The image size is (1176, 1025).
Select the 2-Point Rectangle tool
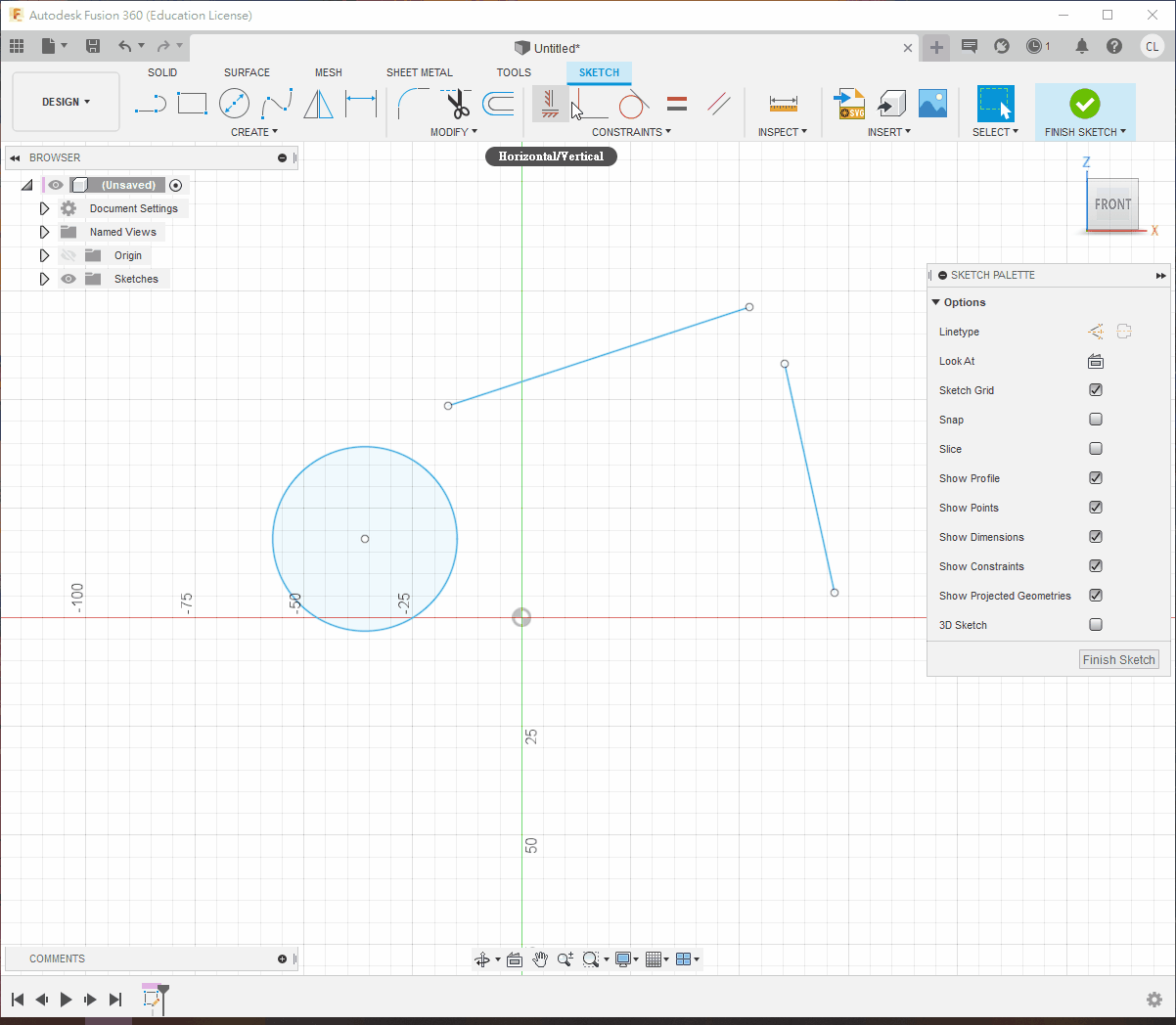click(192, 103)
